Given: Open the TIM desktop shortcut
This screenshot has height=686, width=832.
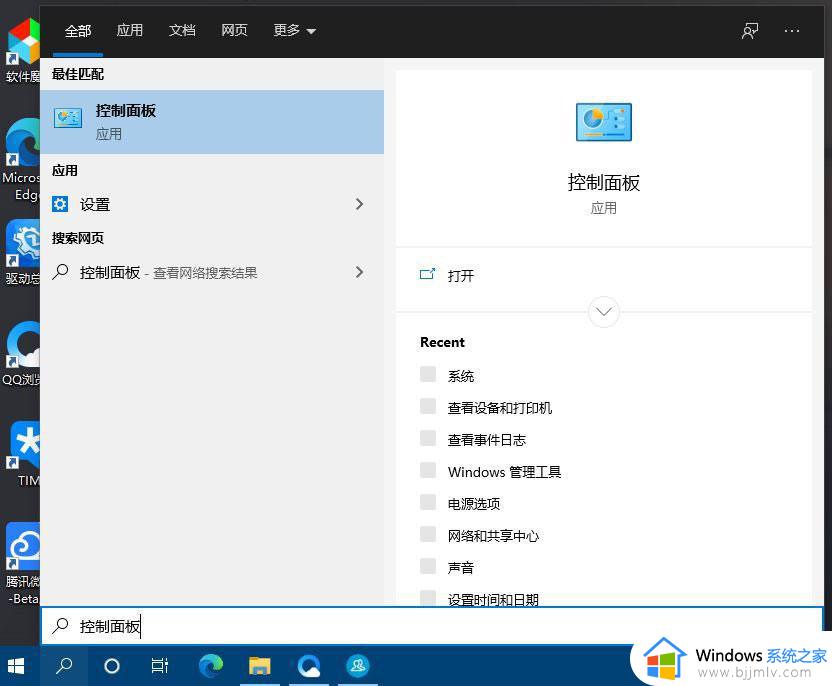Looking at the screenshot, I should click(x=24, y=454).
